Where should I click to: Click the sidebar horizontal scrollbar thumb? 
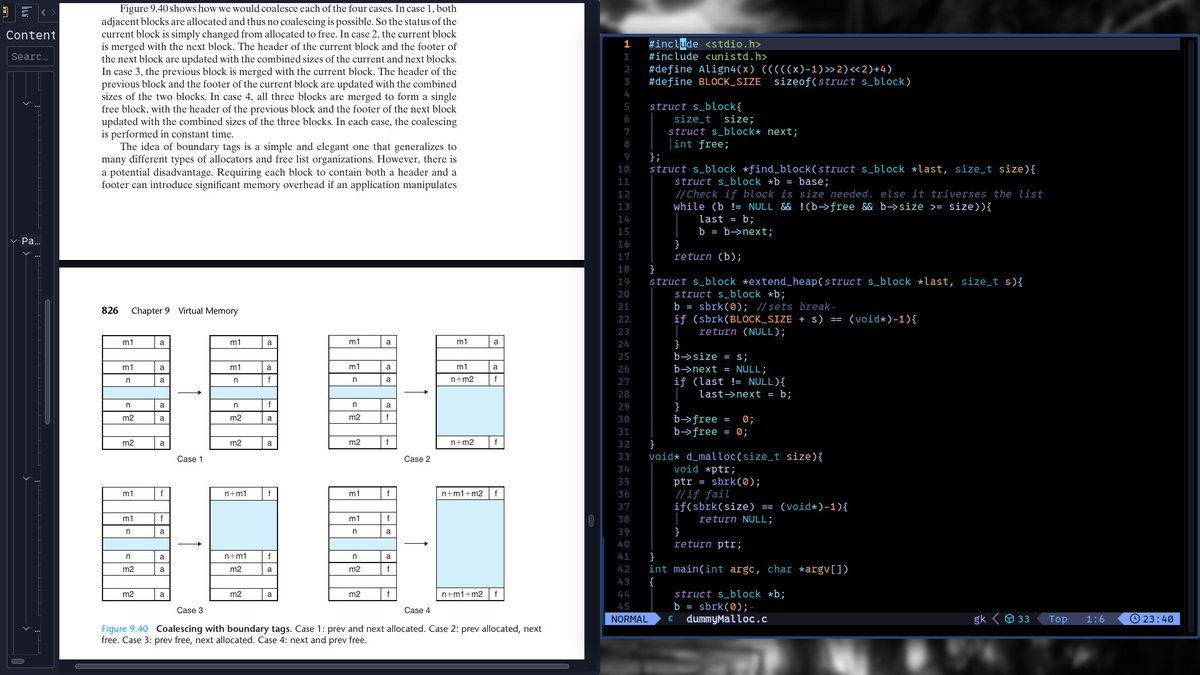[19, 663]
